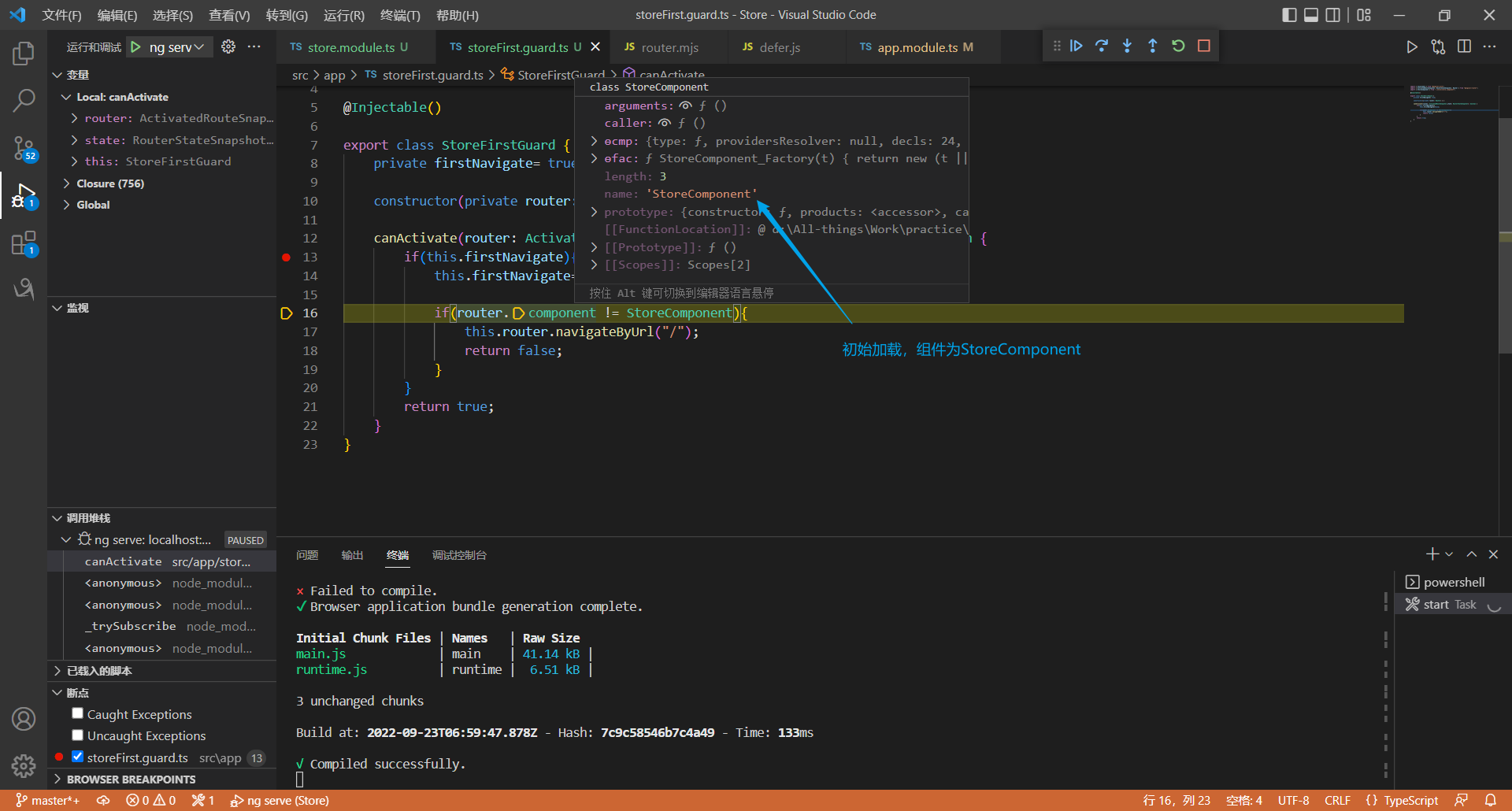This screenshot has height=811, width=1512.
Task: Click the debug Step Into icon
Action: 1127,46
